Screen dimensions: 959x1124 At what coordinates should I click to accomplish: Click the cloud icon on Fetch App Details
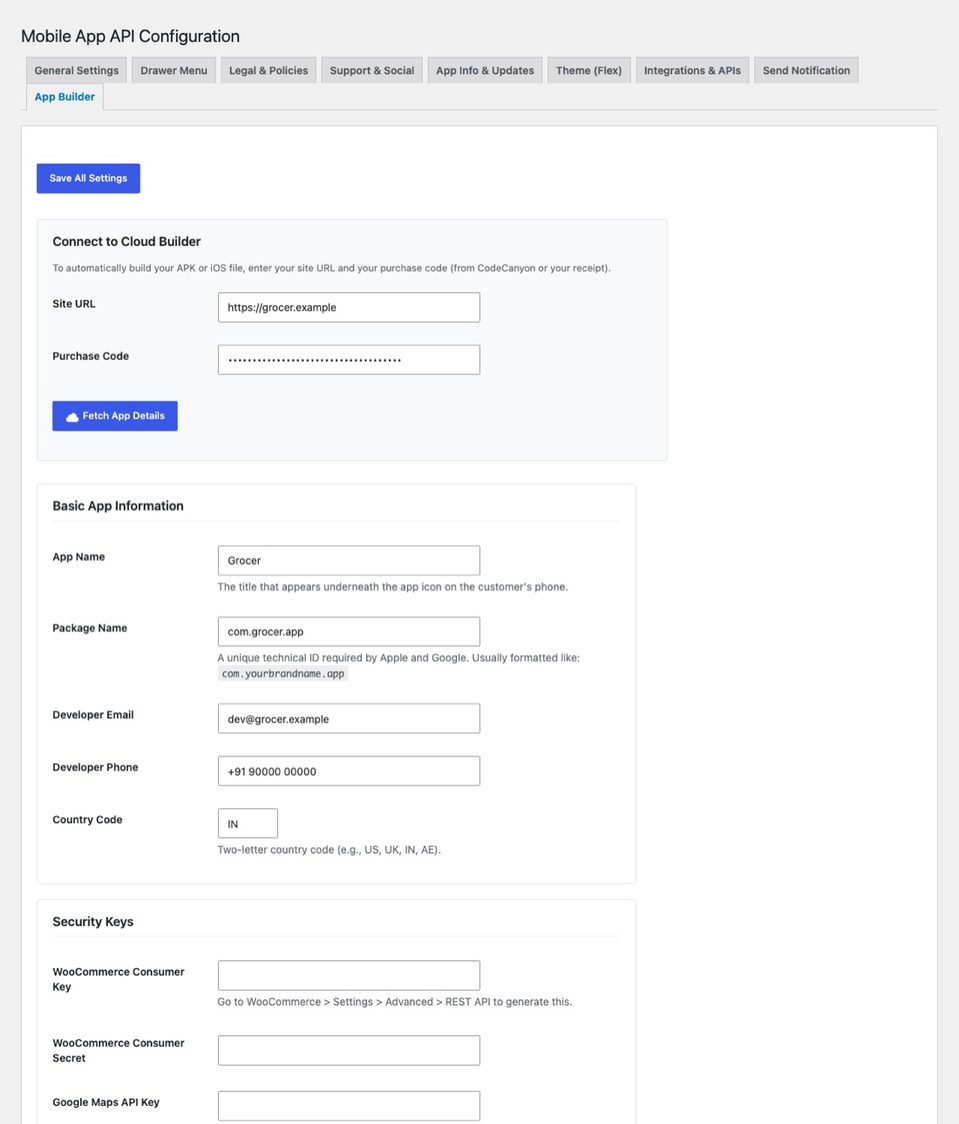[x=72, y=416]
